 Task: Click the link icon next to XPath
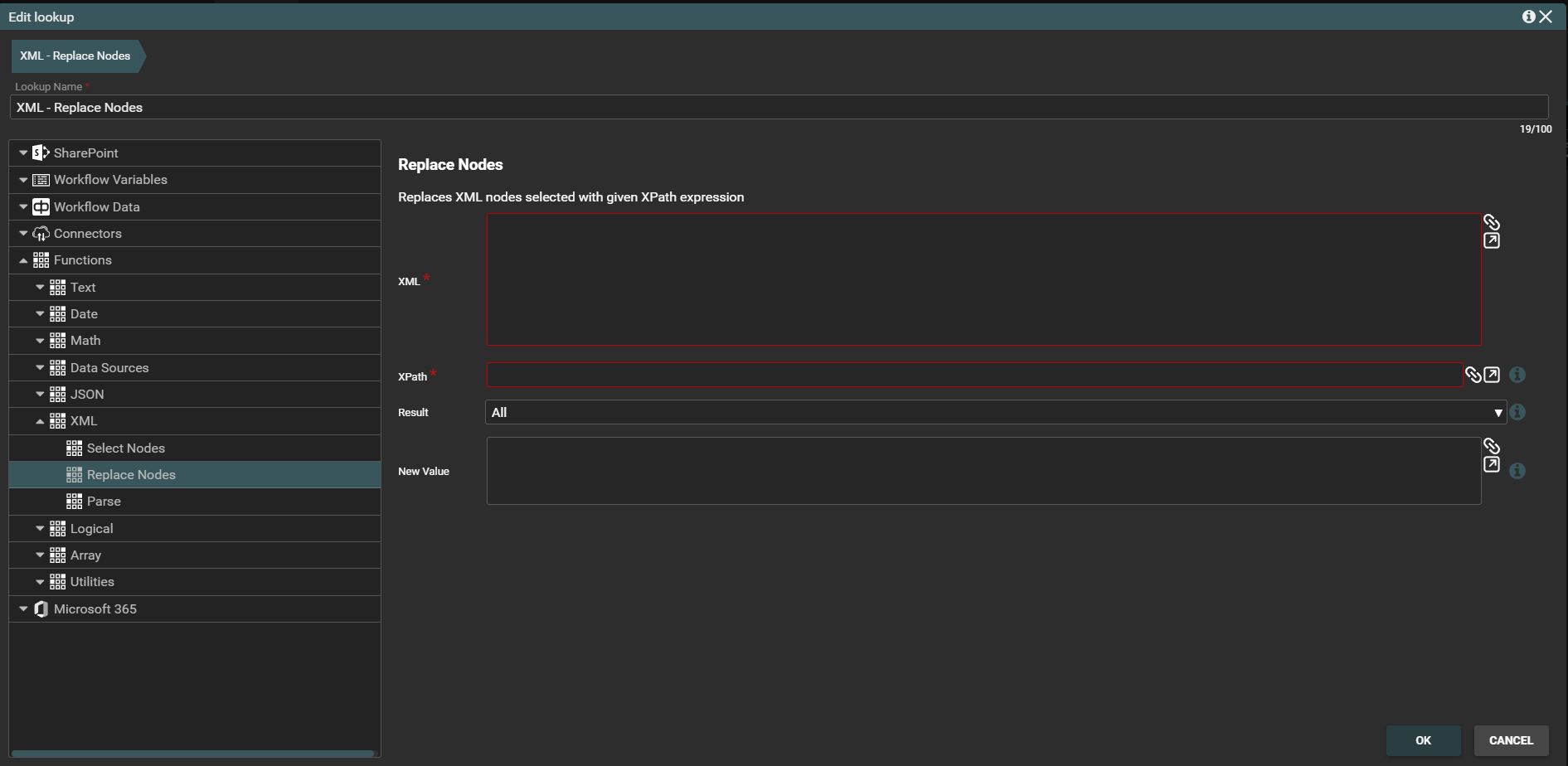coord(1473,375)
